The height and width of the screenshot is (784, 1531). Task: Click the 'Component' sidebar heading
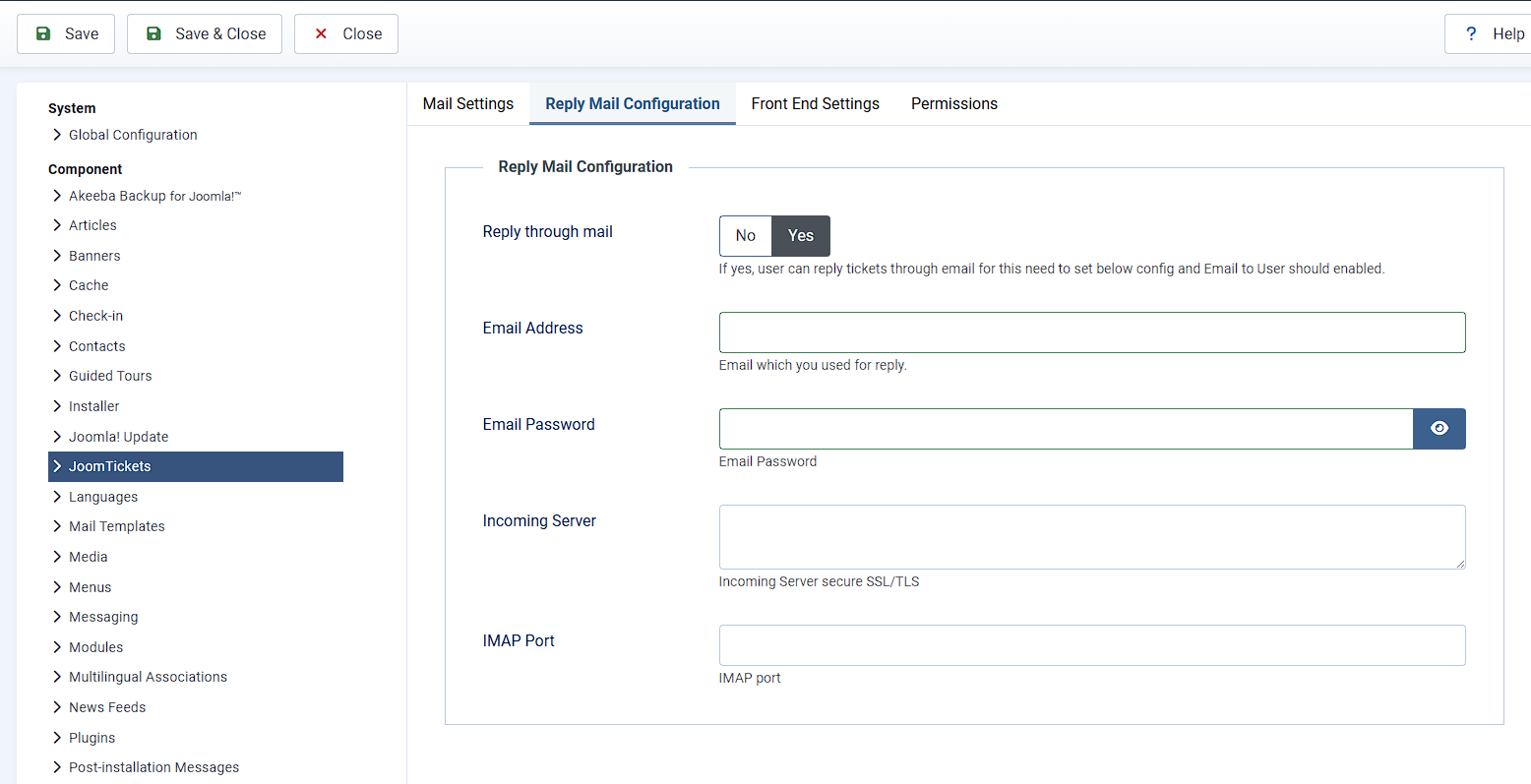coord(86,169)
